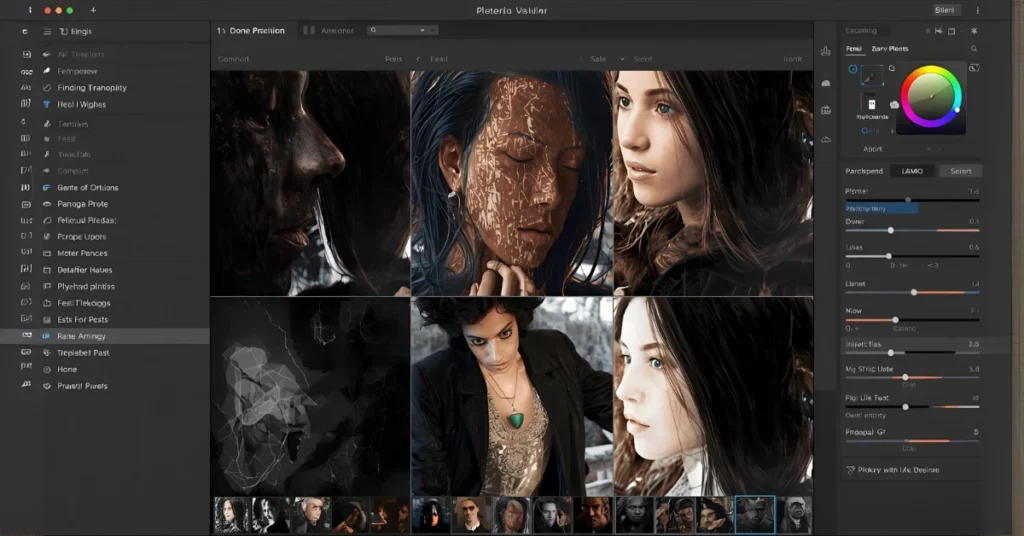This screenshot has height=536, width=1024.
Task: Open the hamburger menu next to Eingis
Action: pyautogui.click(x=47, y=31)
